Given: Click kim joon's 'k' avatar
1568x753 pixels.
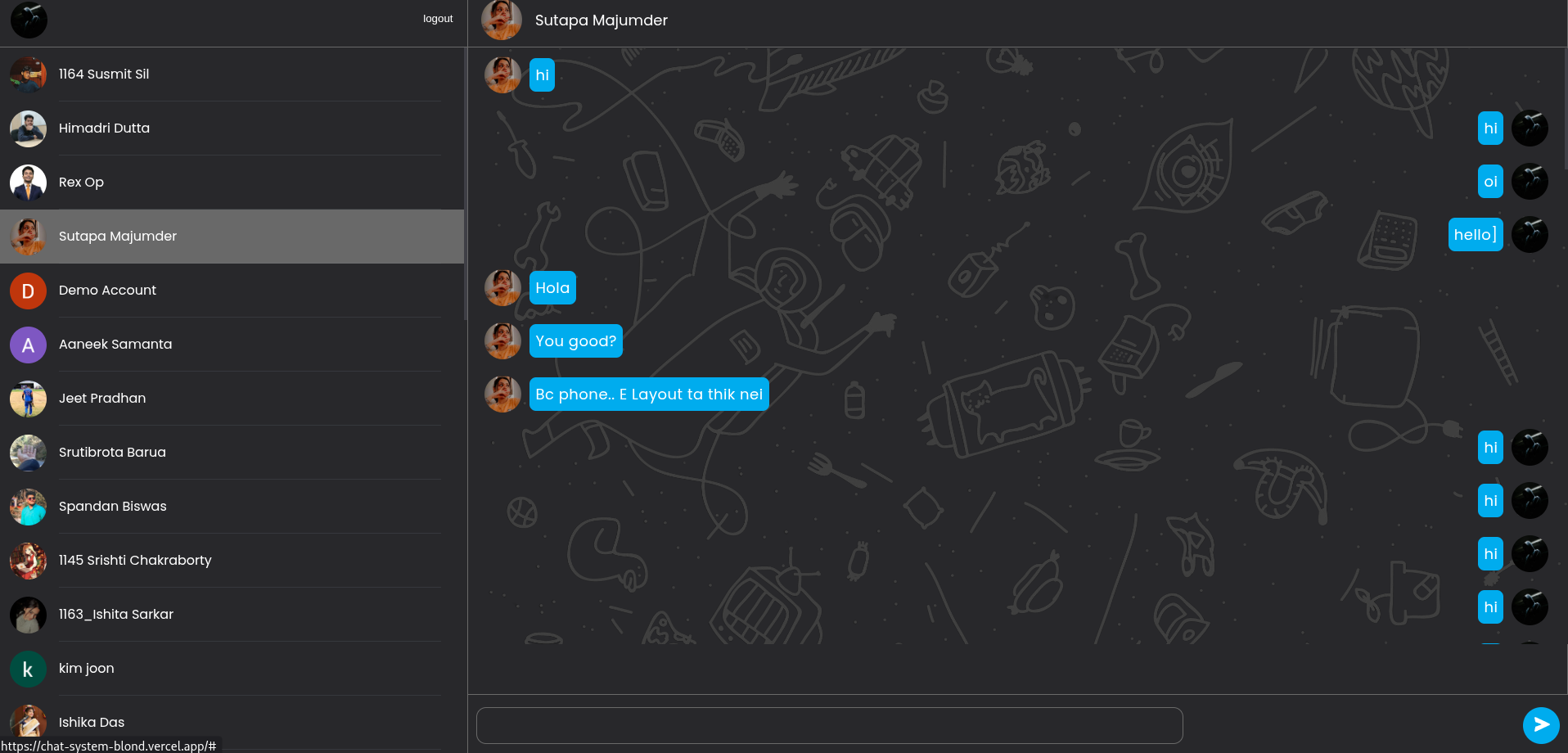Looking at the screenshot, I should [x=28, y=669].
